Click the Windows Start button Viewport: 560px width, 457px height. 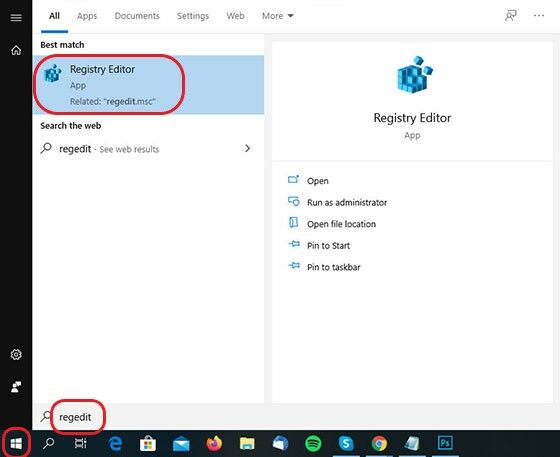point(16,444)
